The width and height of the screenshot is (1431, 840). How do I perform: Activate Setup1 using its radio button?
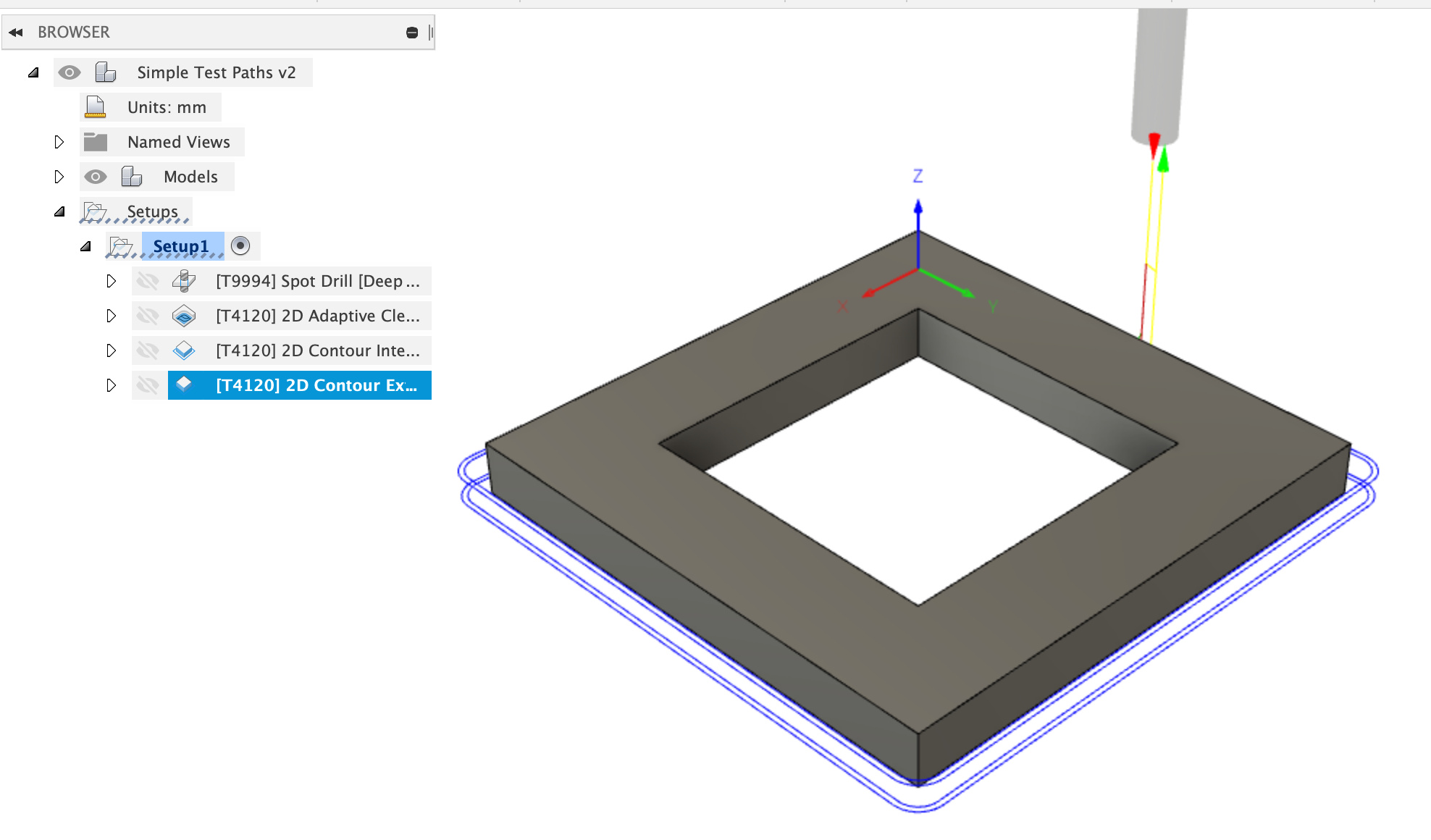[240, 246]
